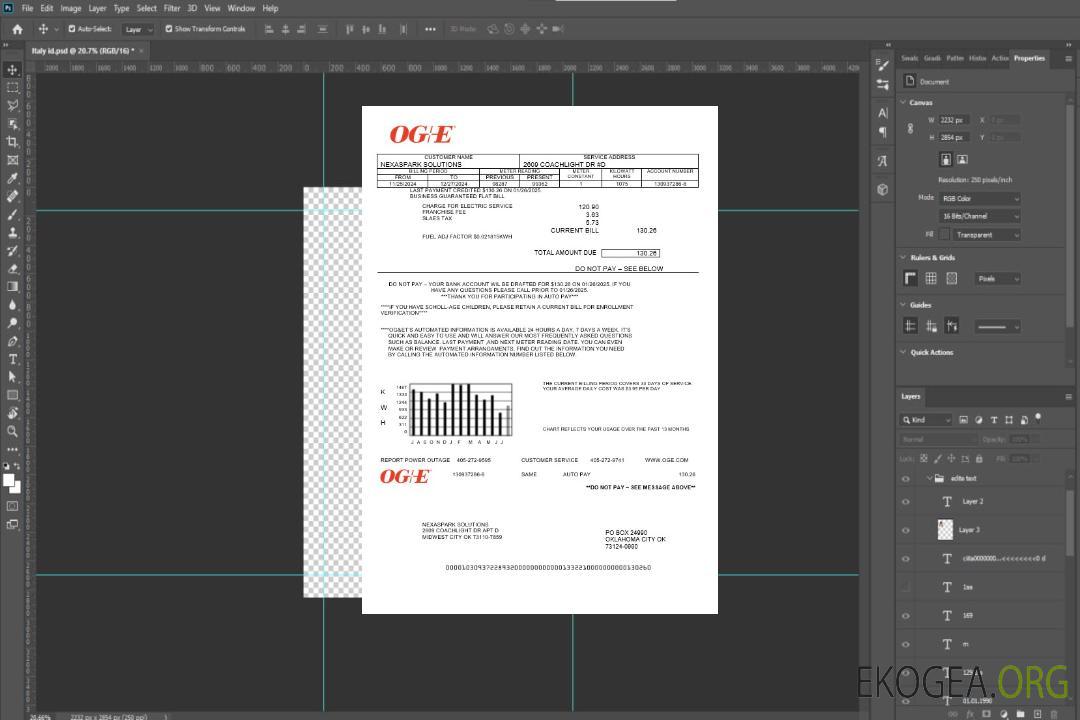
Task: Toggle the Auto-Select checkbox
Action: coord(72,29)
